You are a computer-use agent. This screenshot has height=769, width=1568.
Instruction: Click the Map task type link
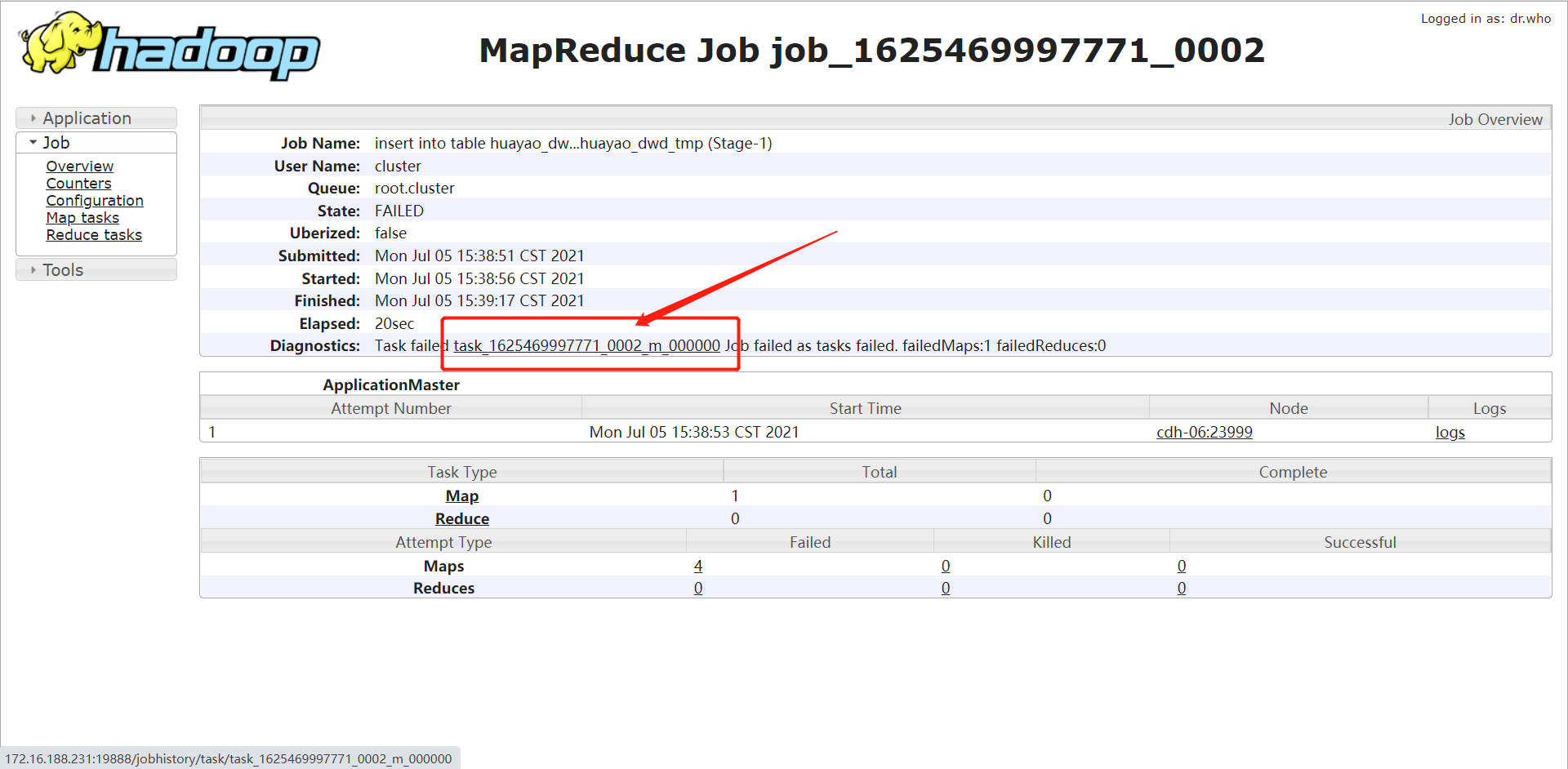coord(461,496)
